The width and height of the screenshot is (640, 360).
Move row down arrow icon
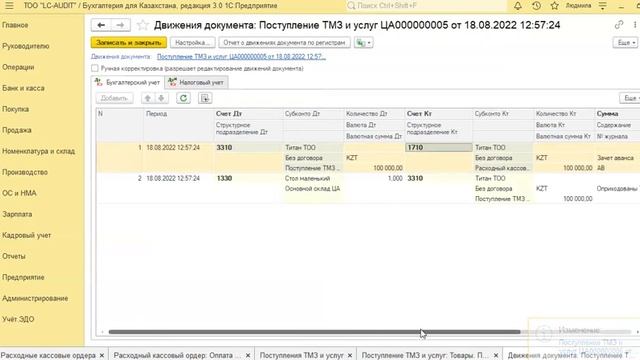point(162,98)
